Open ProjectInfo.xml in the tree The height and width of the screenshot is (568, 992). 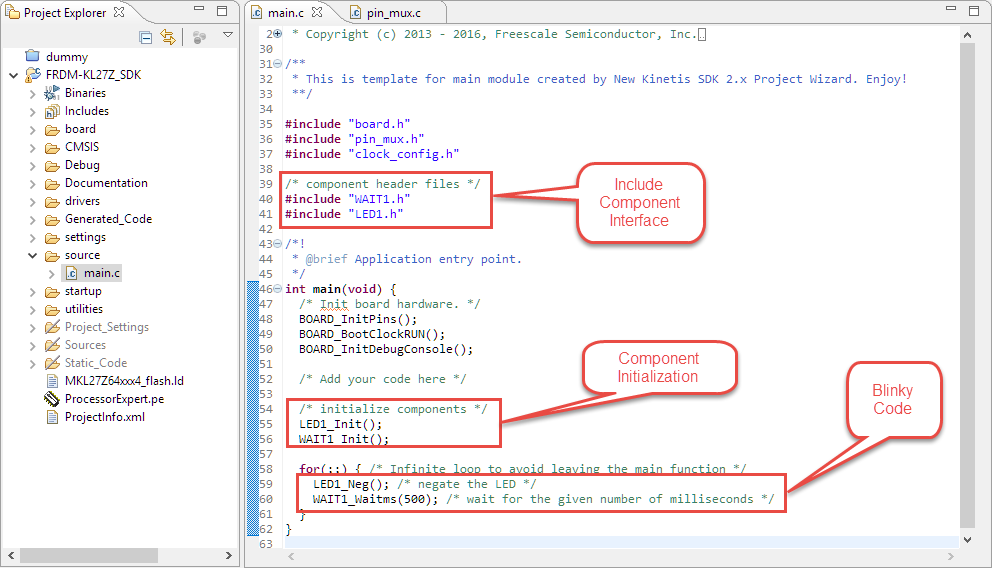104,417
